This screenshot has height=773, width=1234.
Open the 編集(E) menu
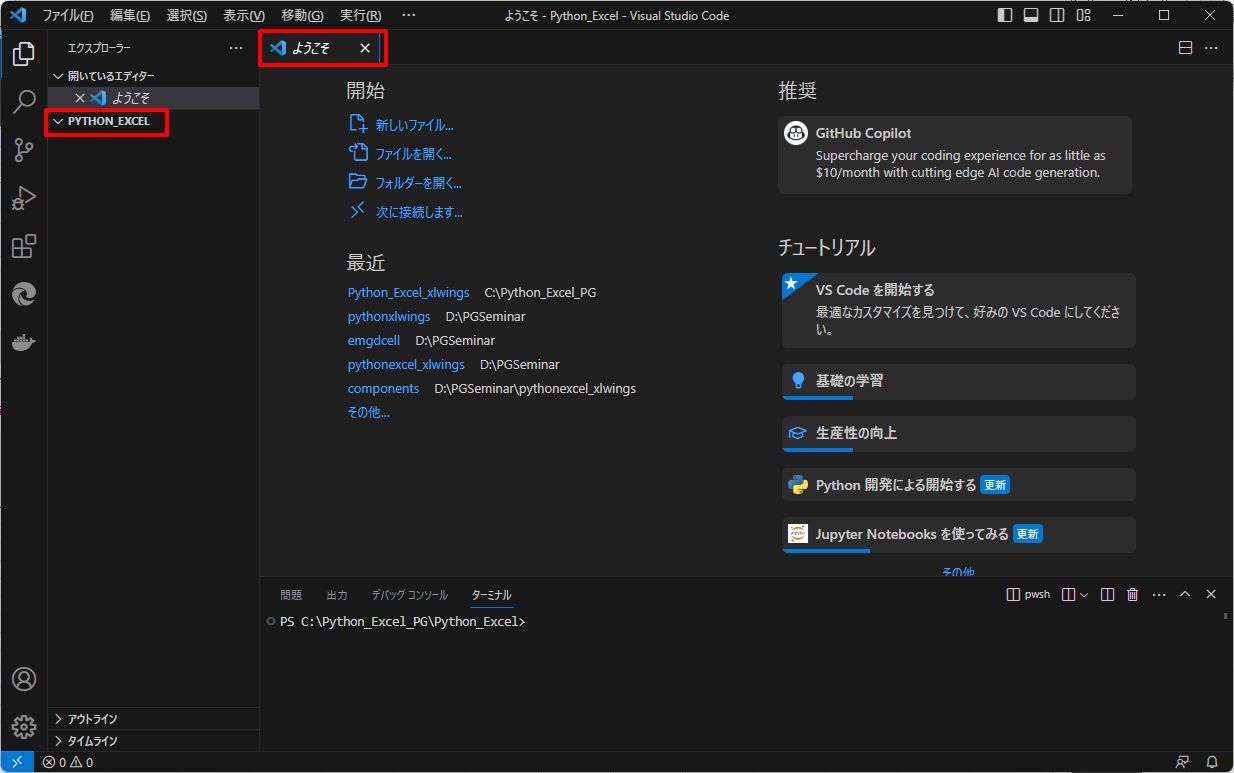point(130,16)
